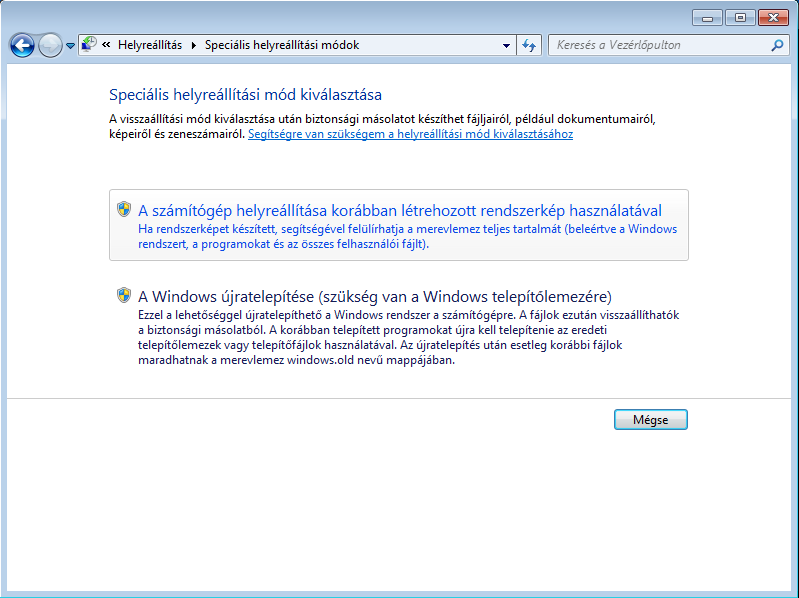The image size is (799, 598).
Task: Click the blue Back arrow button
Action: [x=22, y=46]
